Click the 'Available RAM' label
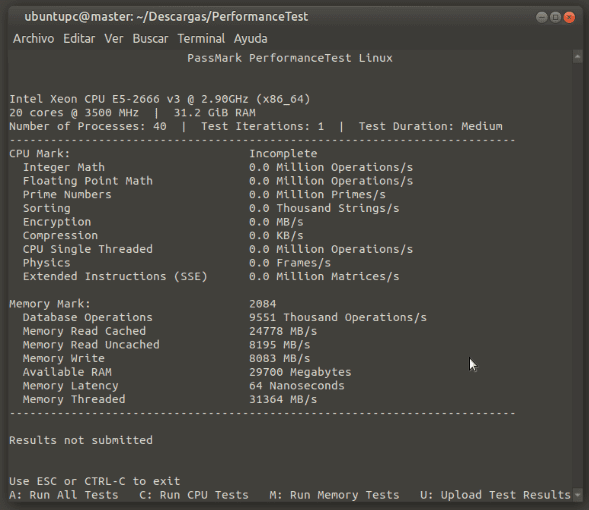This screenshot has height=510, width=589. 67,372
